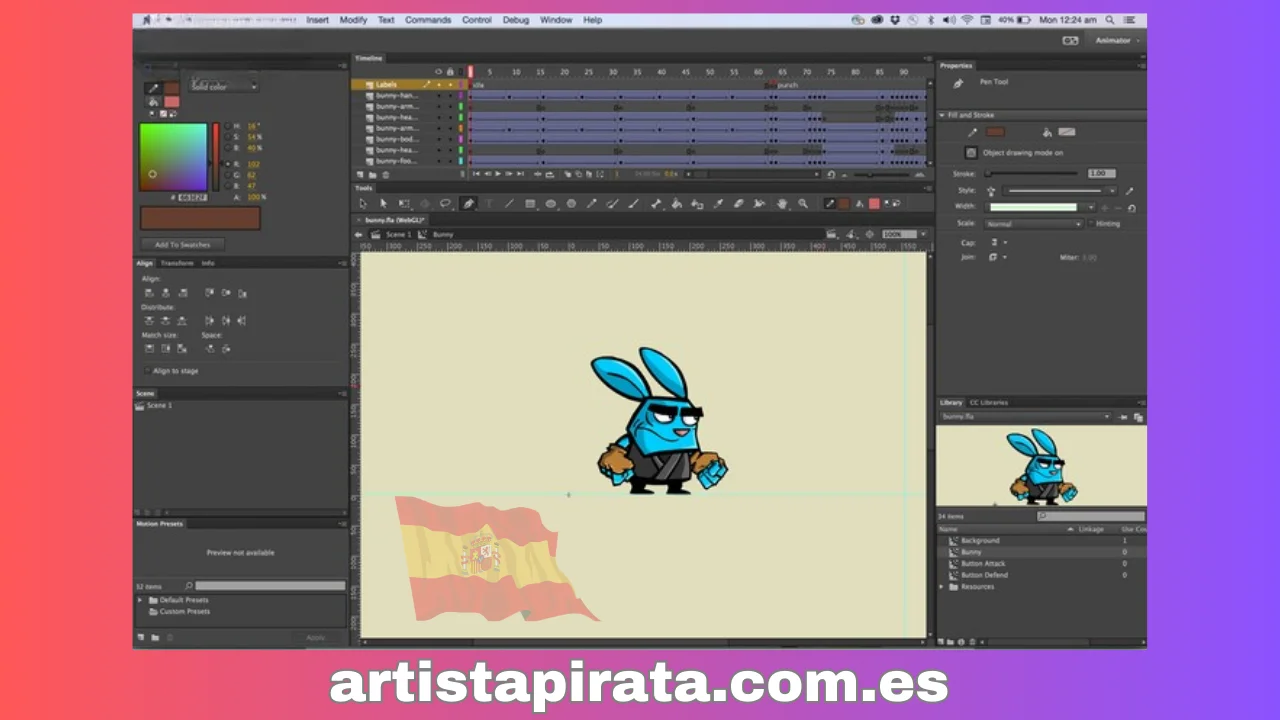The height and width of the screenshot is (720, 1280).
Task: Click align left edge icon
Action: pyautogui.click(x=149, y=293)
